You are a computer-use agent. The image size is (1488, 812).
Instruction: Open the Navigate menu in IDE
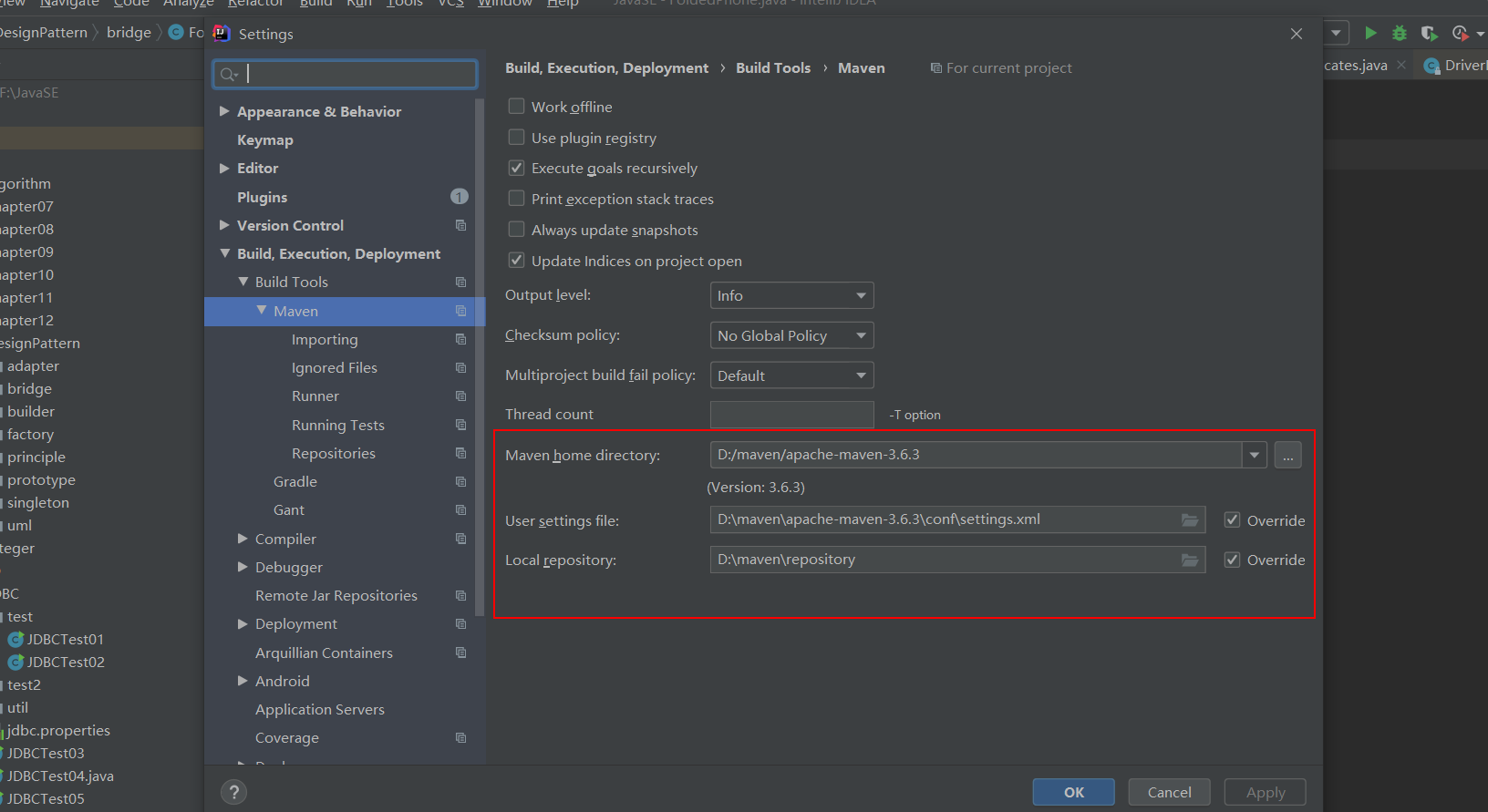coord(69,3)
